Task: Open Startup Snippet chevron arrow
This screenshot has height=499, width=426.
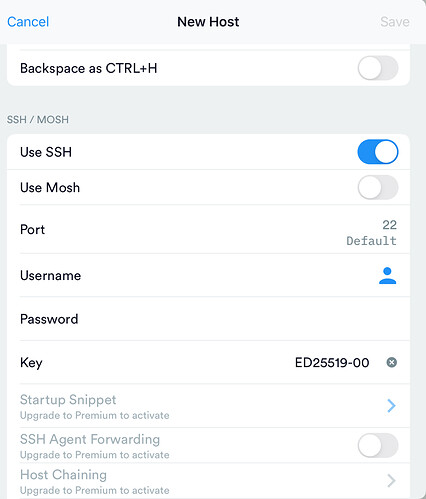Action: pyautogui.click(x=391, y=405)
